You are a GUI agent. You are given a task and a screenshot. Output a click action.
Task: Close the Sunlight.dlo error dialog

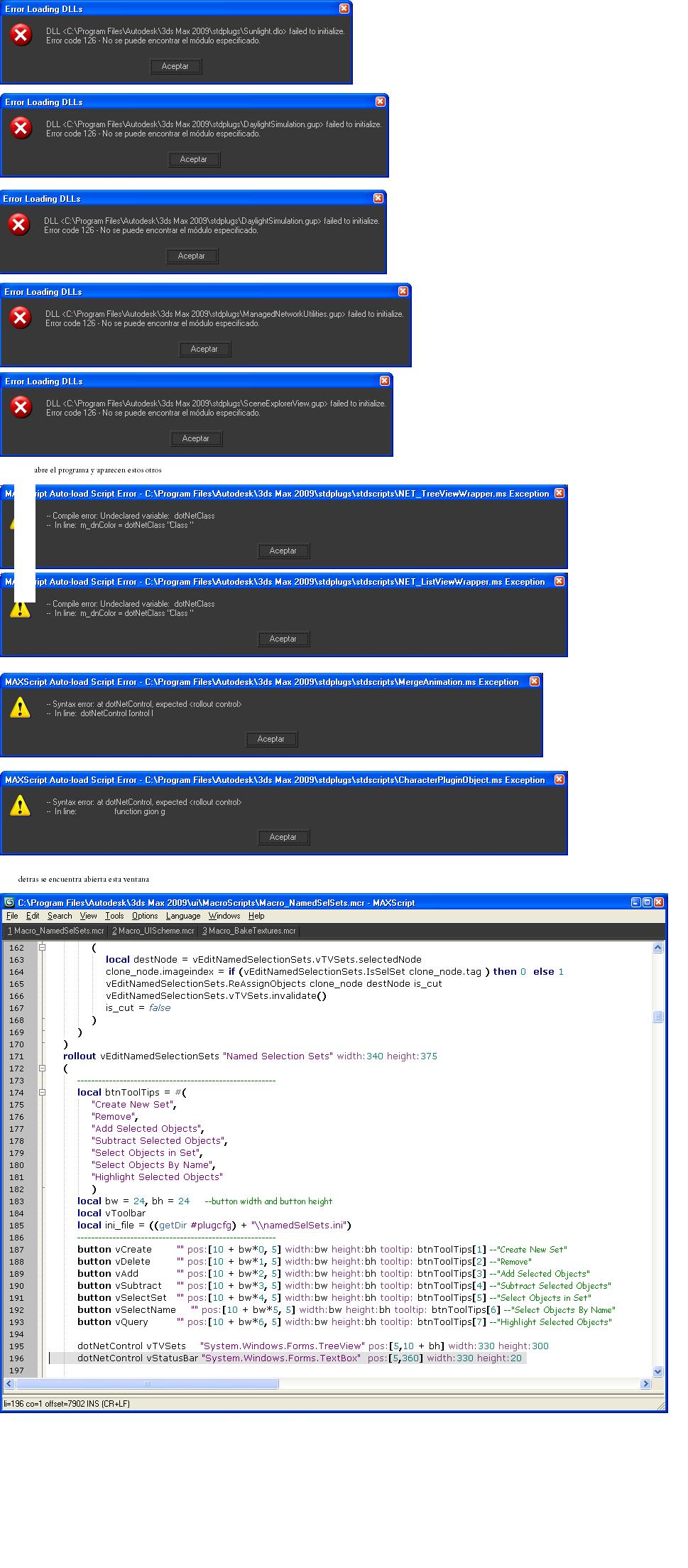point(344,9)
